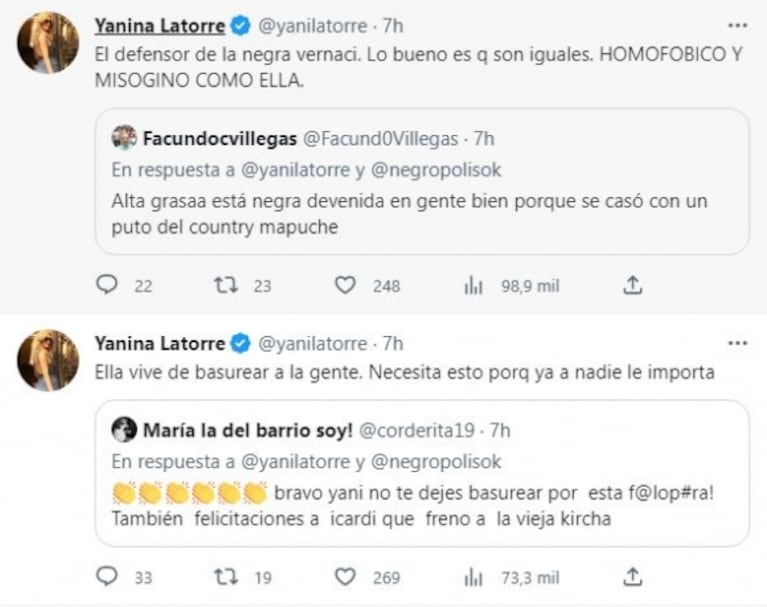Reply to the second tweet with 33 replies
The image size is (767, 607).
pyautogui.click(x=107, y=577)
